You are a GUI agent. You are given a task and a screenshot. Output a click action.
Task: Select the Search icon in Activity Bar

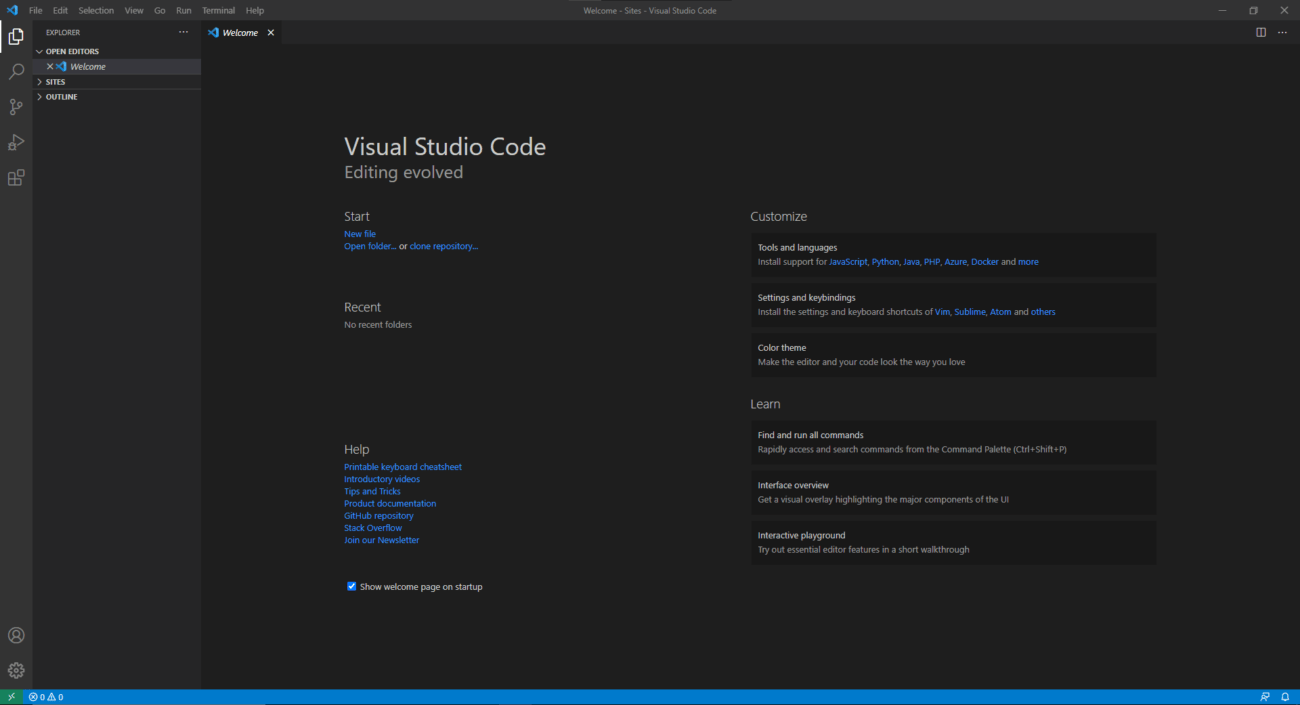pos(16,71)
